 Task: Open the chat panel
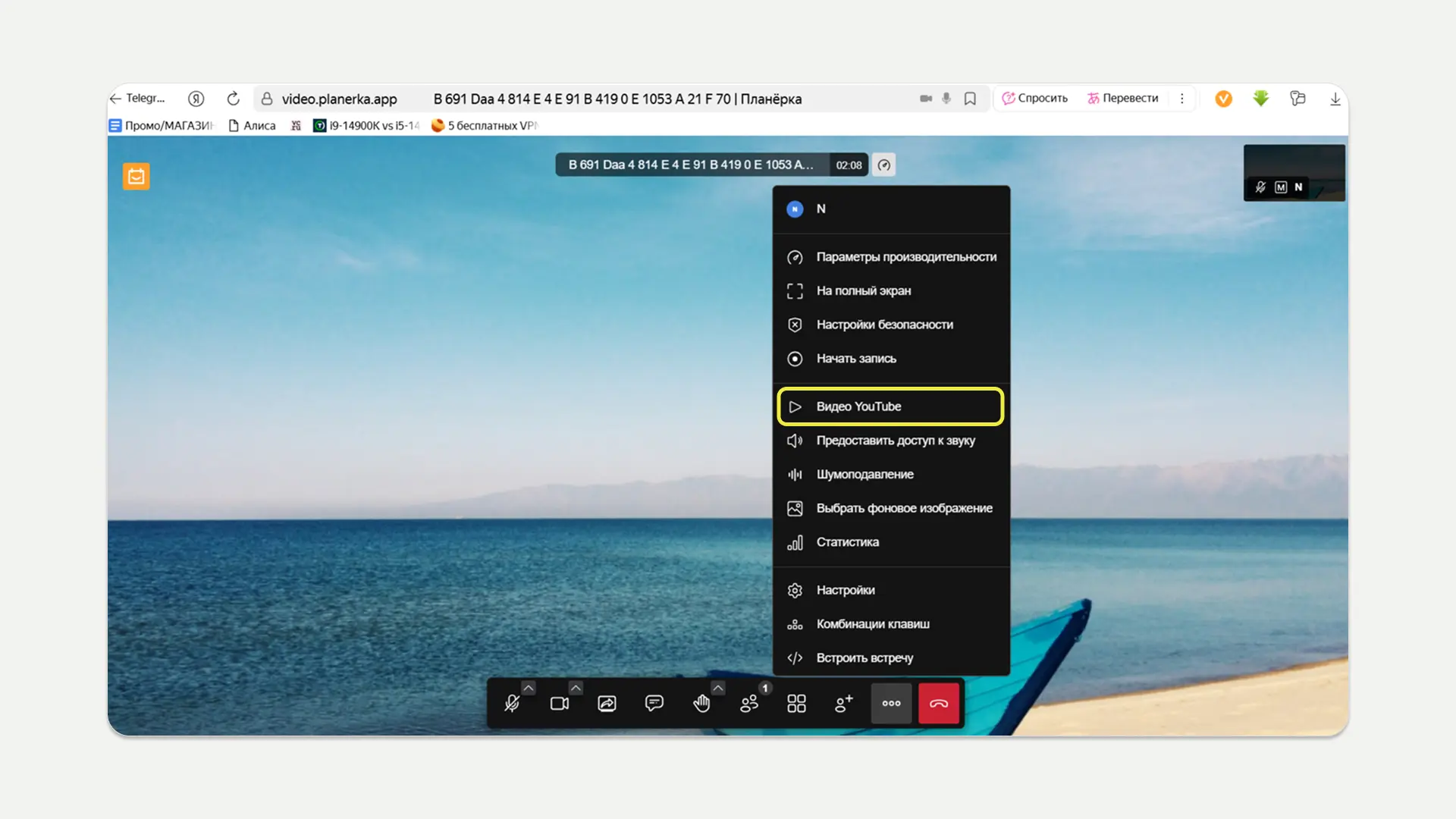[x=654, y=704]
